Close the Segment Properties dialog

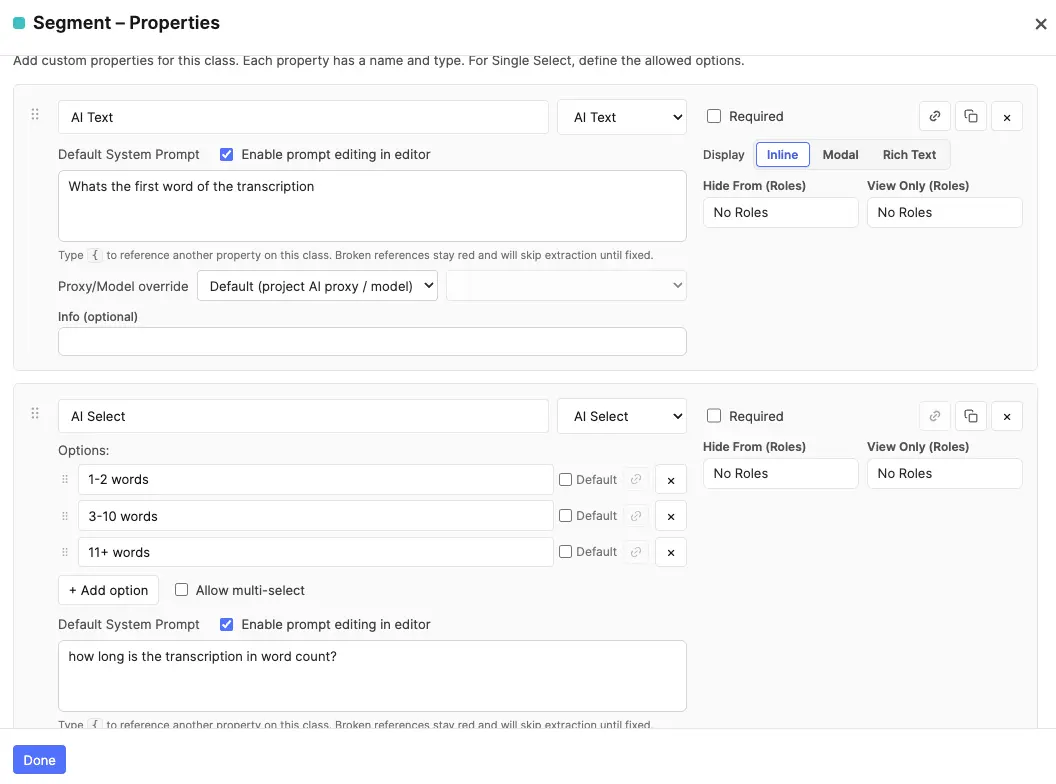[x=1041, y=24]
